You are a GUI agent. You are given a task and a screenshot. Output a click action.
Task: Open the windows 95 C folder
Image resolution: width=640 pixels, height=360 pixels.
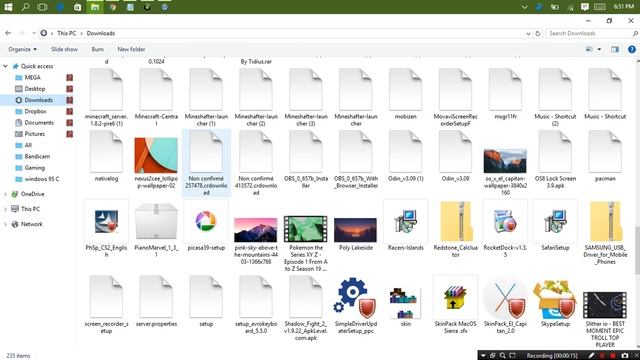click(42, 179)
